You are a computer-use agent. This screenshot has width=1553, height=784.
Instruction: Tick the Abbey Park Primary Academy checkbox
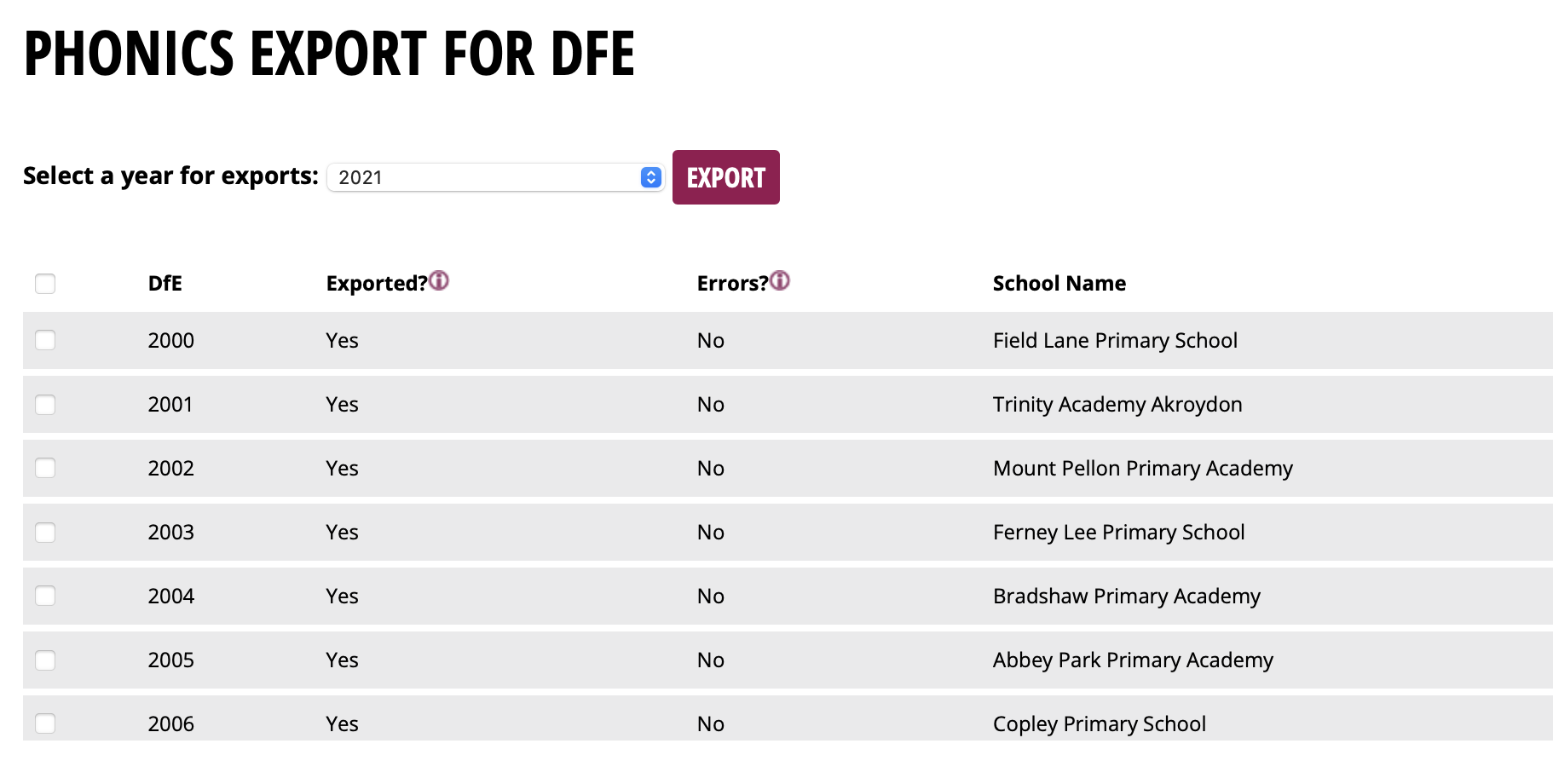[45, 660]
